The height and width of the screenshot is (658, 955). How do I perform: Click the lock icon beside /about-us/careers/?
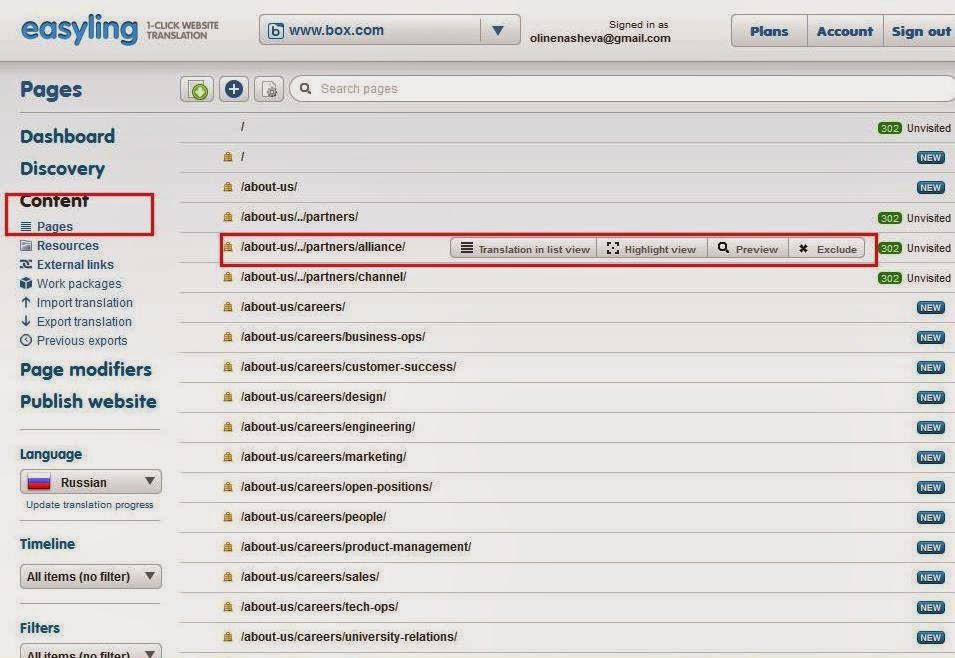coord(228,306)
